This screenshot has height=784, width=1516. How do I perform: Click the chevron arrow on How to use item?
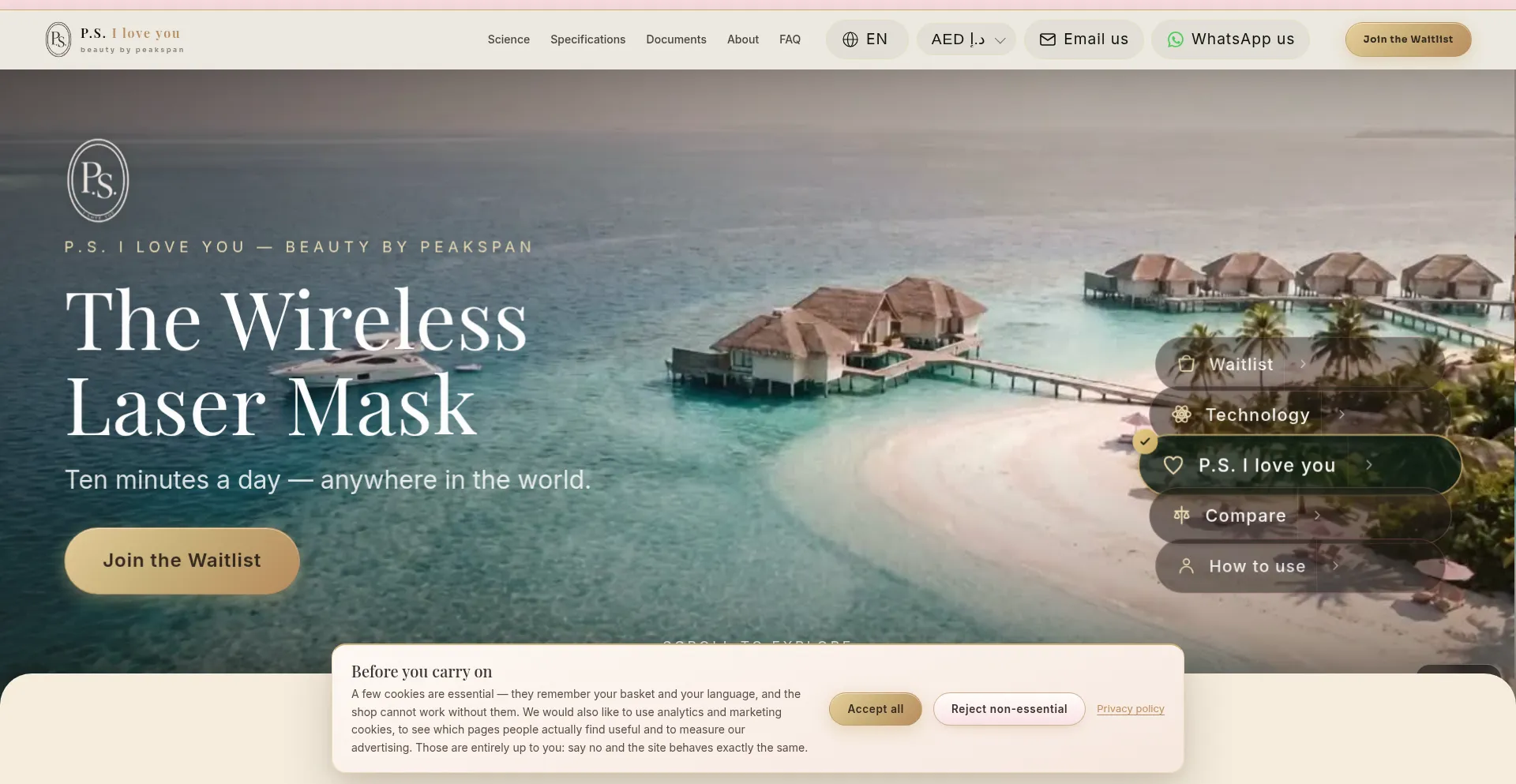tap(1336, 566)
